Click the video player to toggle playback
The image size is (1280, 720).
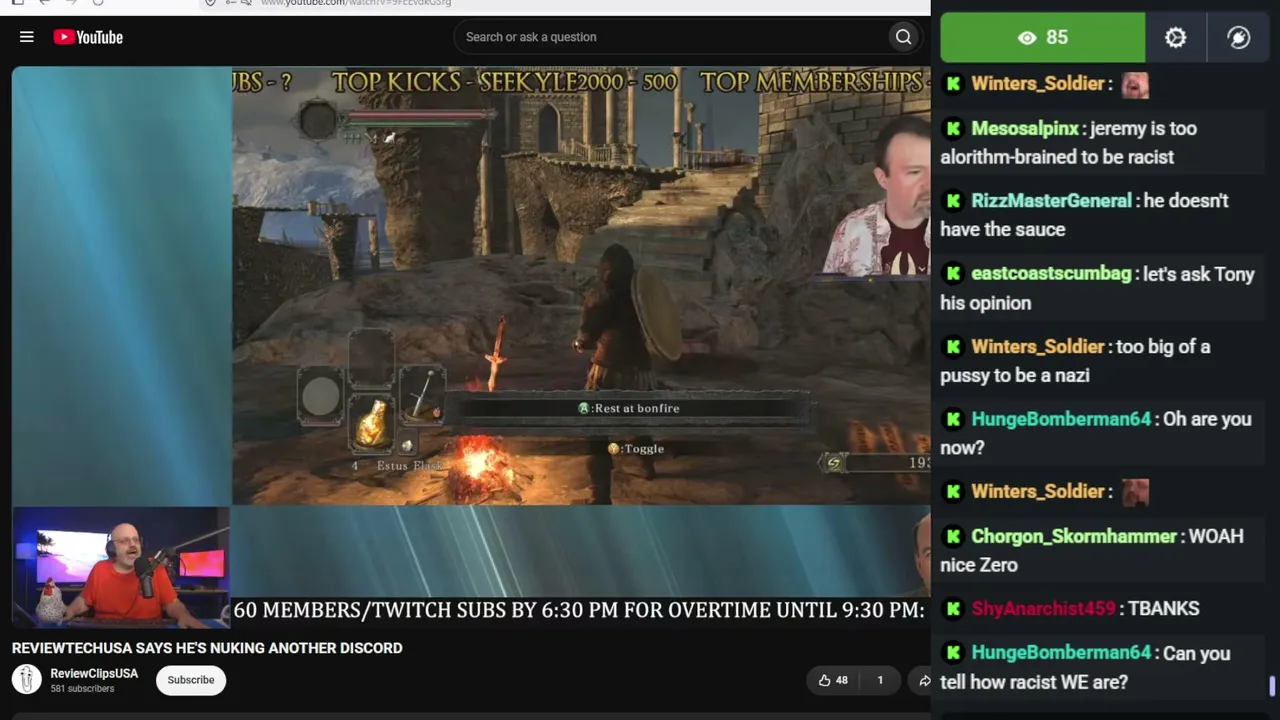click(x=471, y=349)
